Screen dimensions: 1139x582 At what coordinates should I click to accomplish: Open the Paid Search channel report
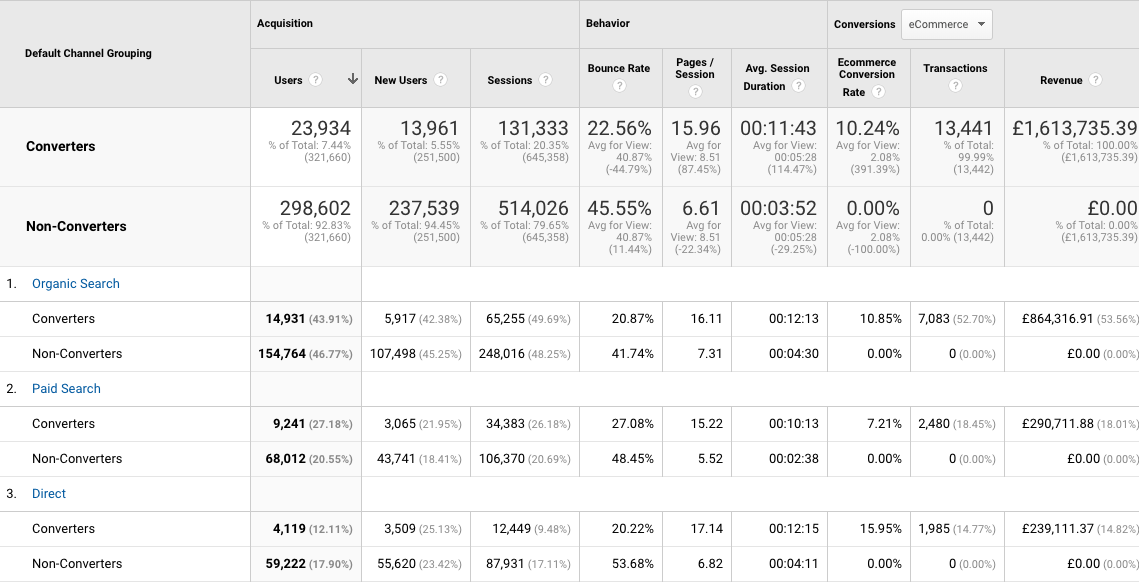tap(66, 388)
